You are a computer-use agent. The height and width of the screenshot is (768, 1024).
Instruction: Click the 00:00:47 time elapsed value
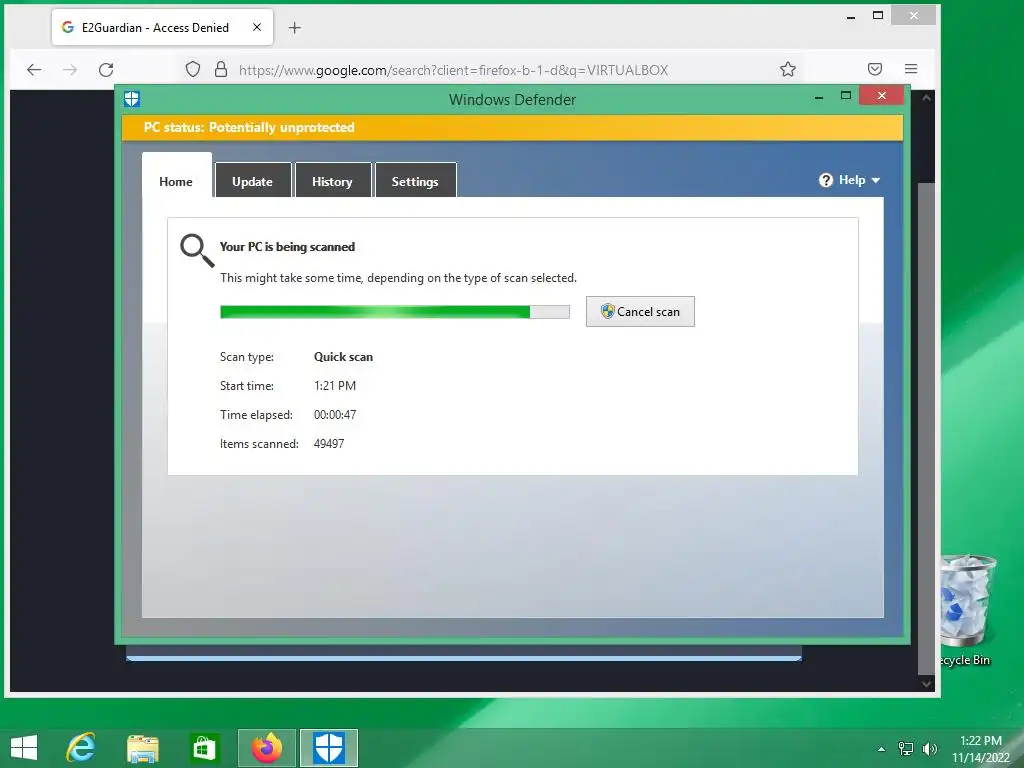335,415
